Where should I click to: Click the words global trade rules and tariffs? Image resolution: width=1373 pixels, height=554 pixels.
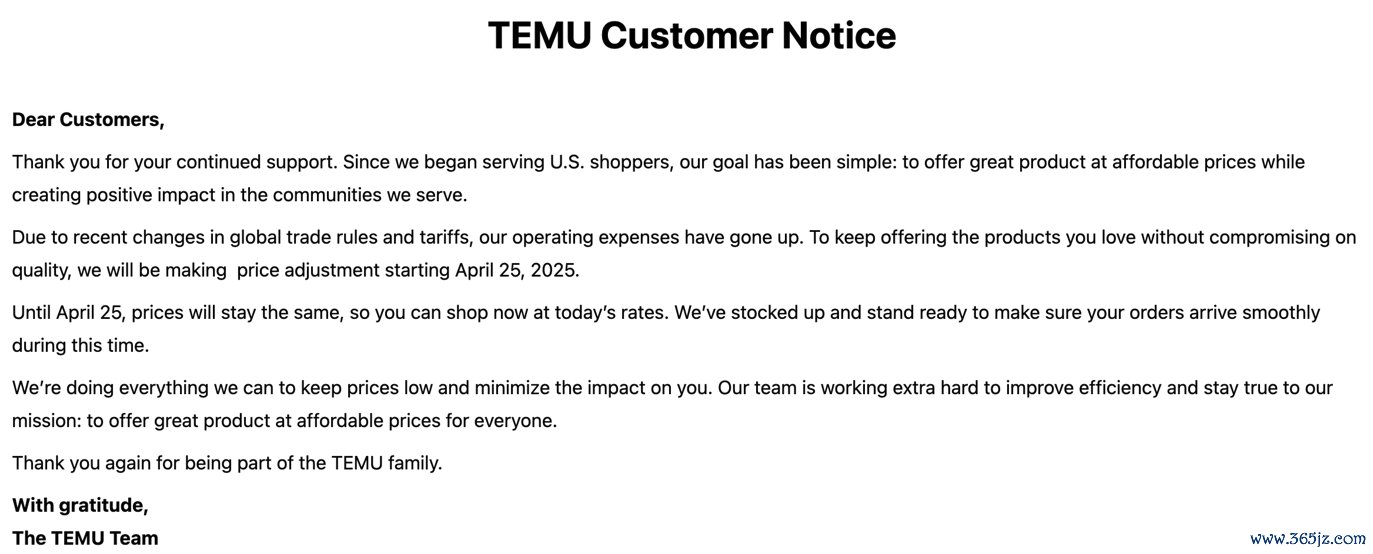tap(354, 238)
